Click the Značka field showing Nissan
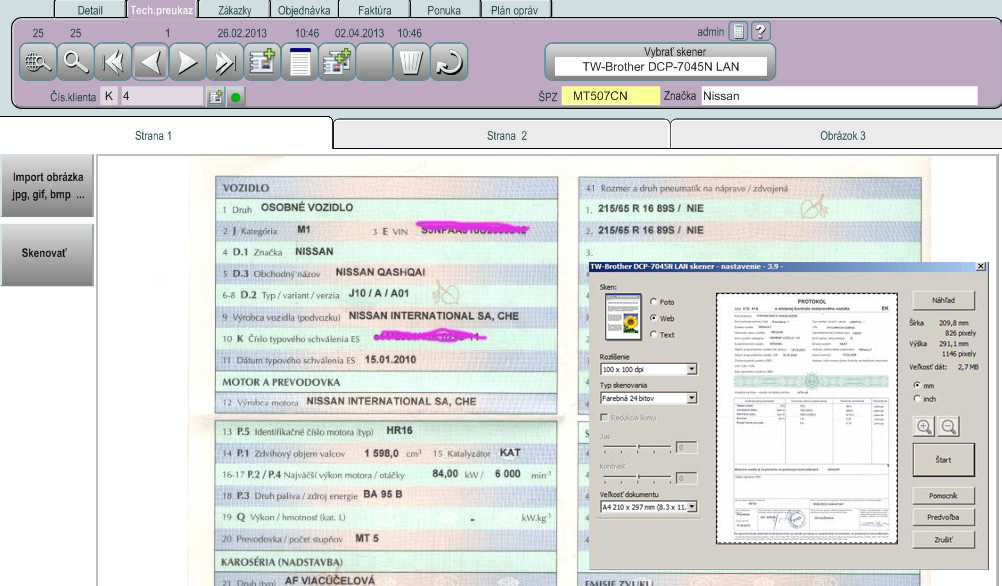The width and height of the screenshot is (1002, 586). click(840, 96)
